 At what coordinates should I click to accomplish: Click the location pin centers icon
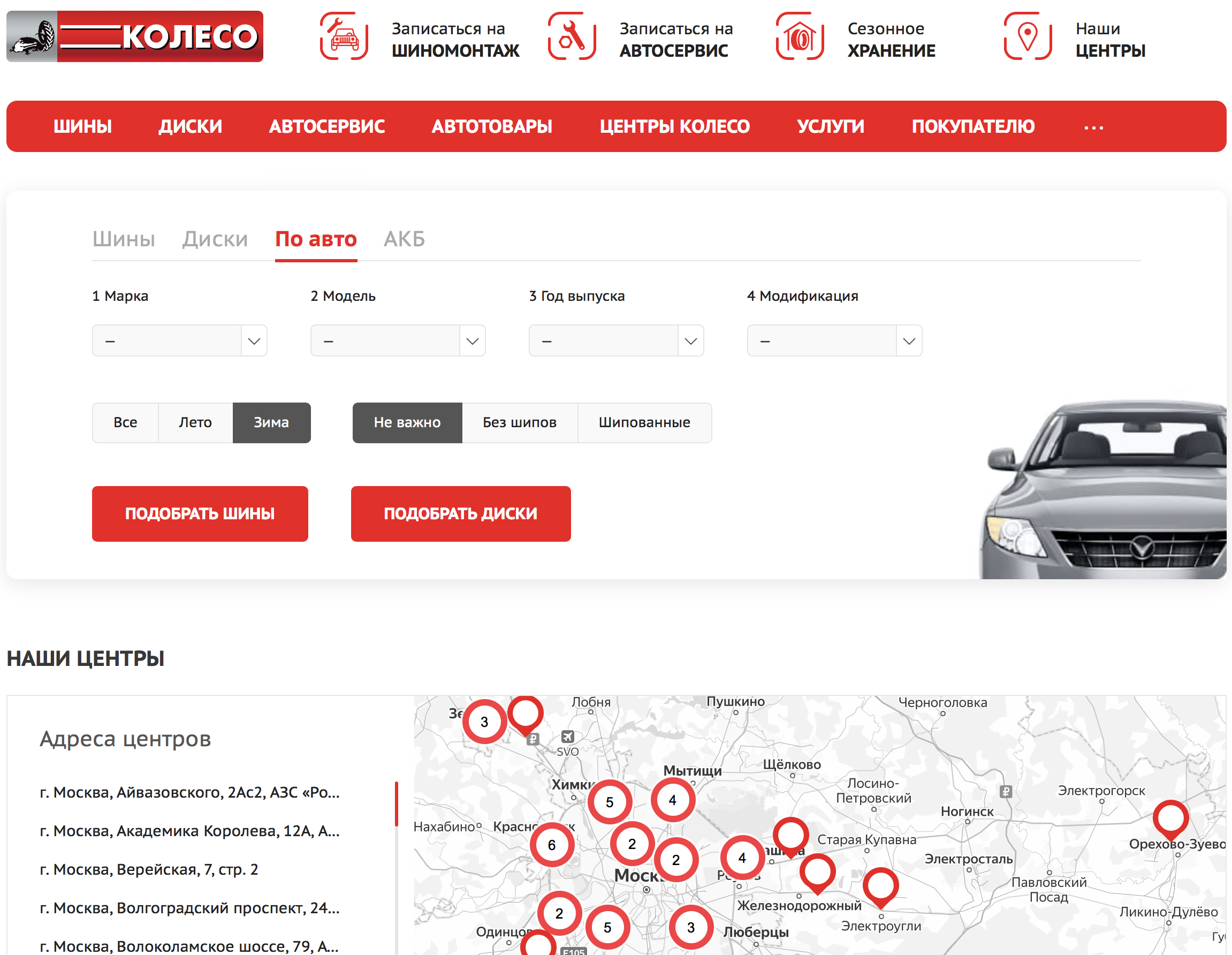tap(1027, 36)
